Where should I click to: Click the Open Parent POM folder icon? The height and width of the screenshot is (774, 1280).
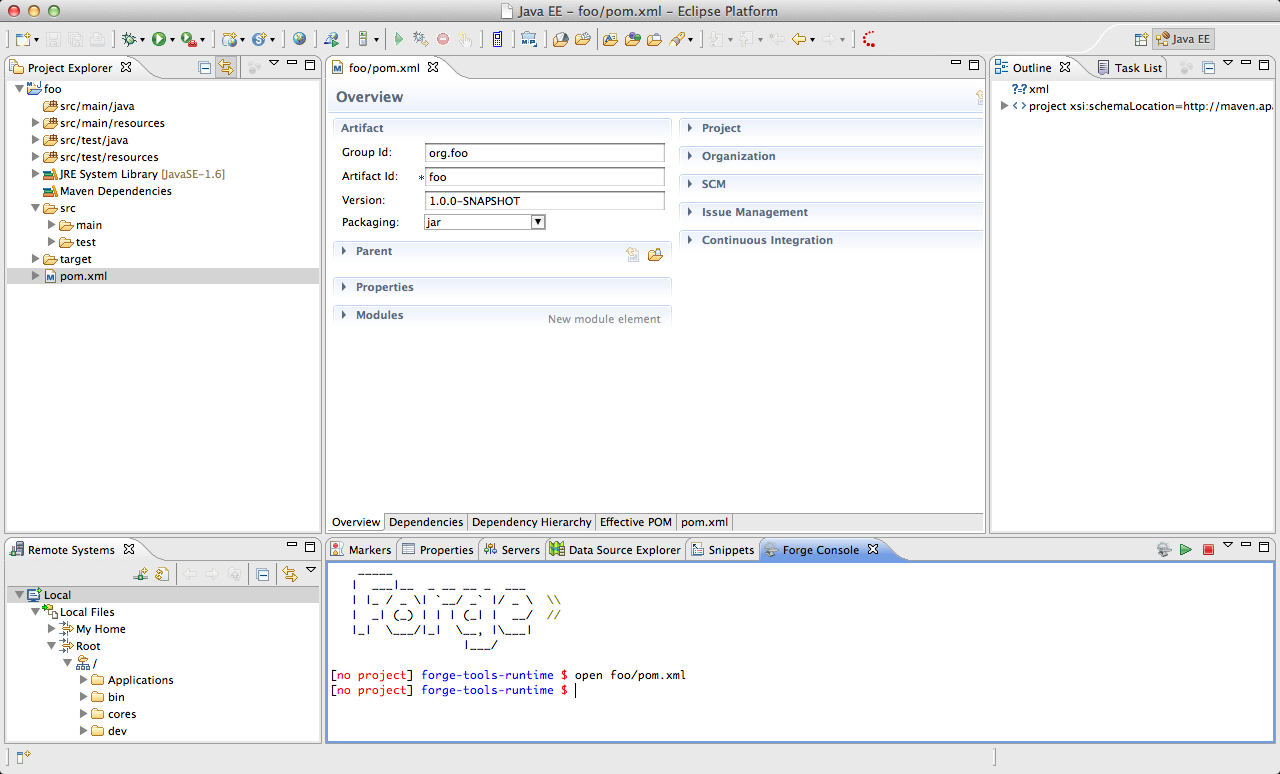(x=655, y=254)
